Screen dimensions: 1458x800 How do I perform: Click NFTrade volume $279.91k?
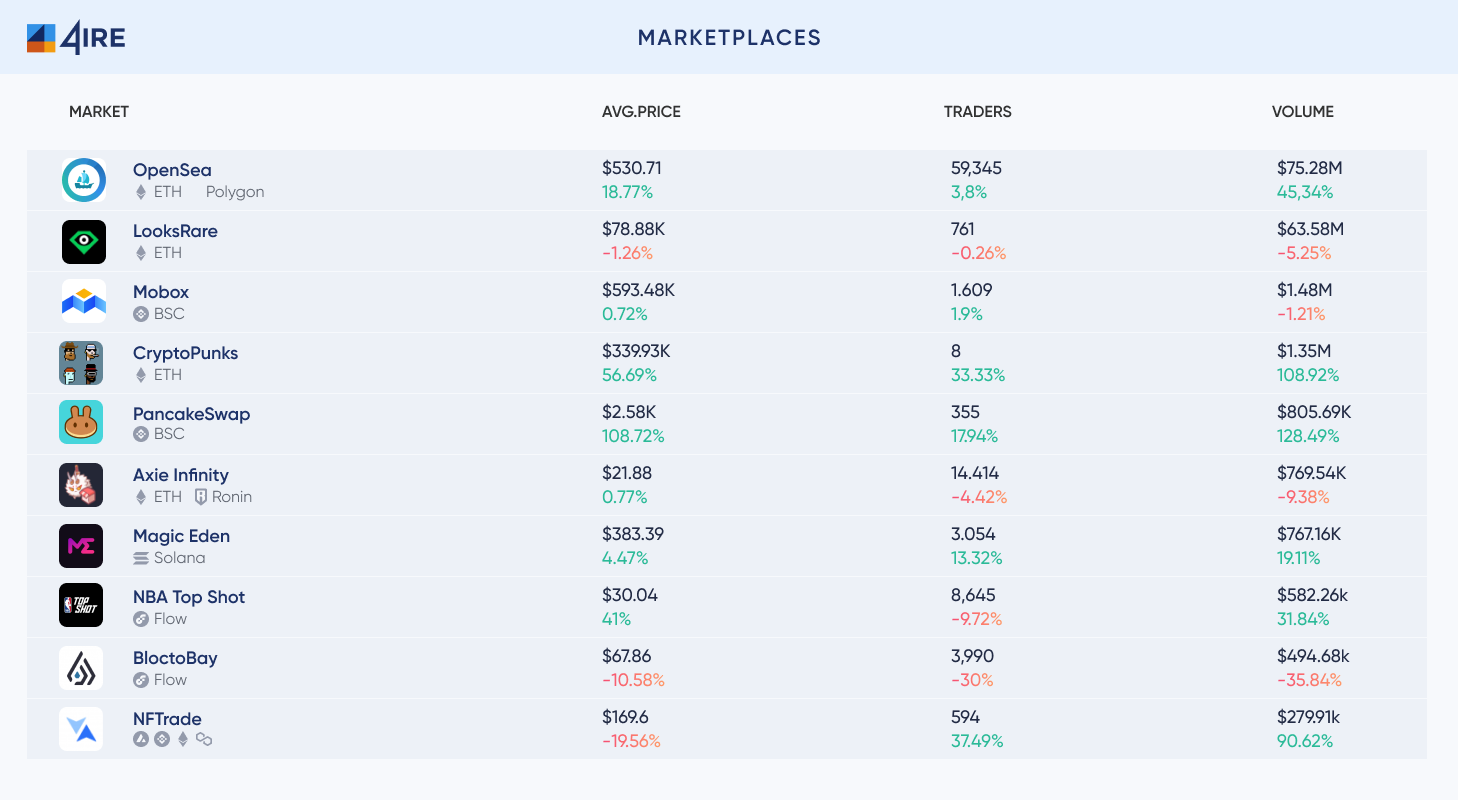coord(1309,717)
